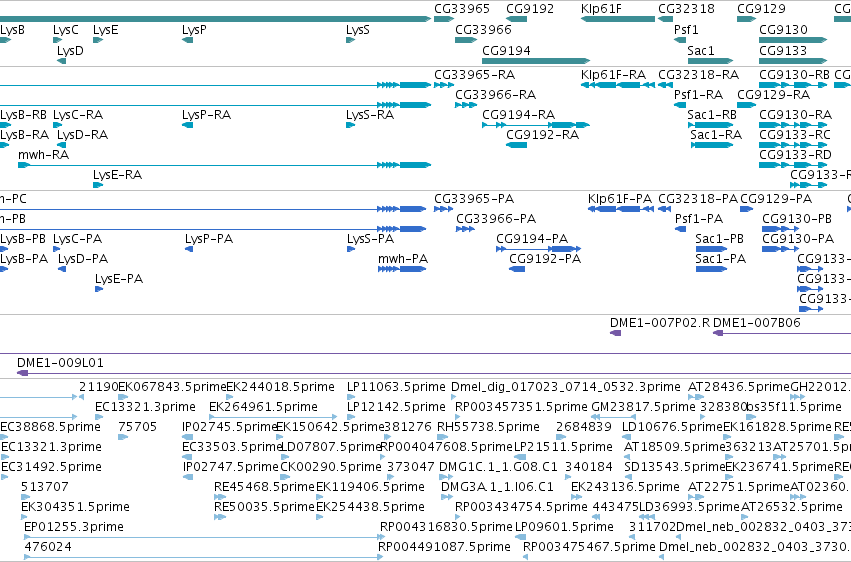Click the Klp61F-RA transcript label
Image resolution: width=851 pixels, height=562 pixels.
click(x=613, y=75)
